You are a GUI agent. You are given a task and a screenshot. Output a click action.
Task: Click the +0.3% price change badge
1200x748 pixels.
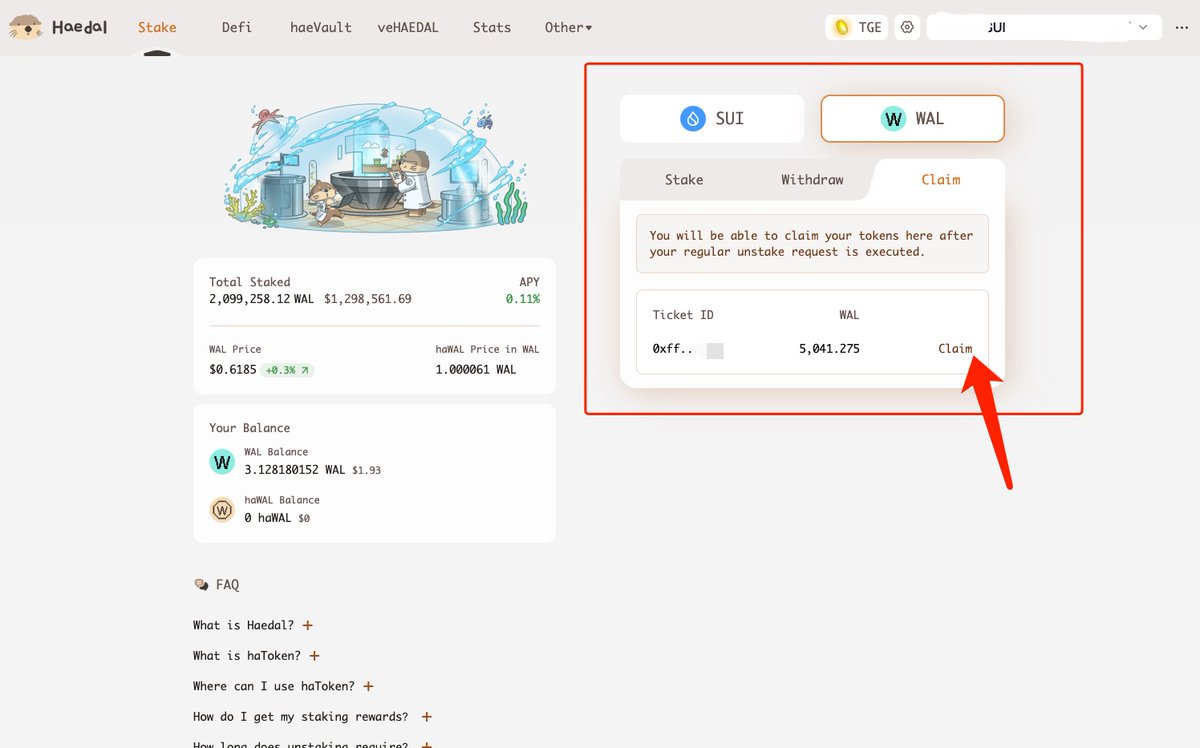coord(287,370)
